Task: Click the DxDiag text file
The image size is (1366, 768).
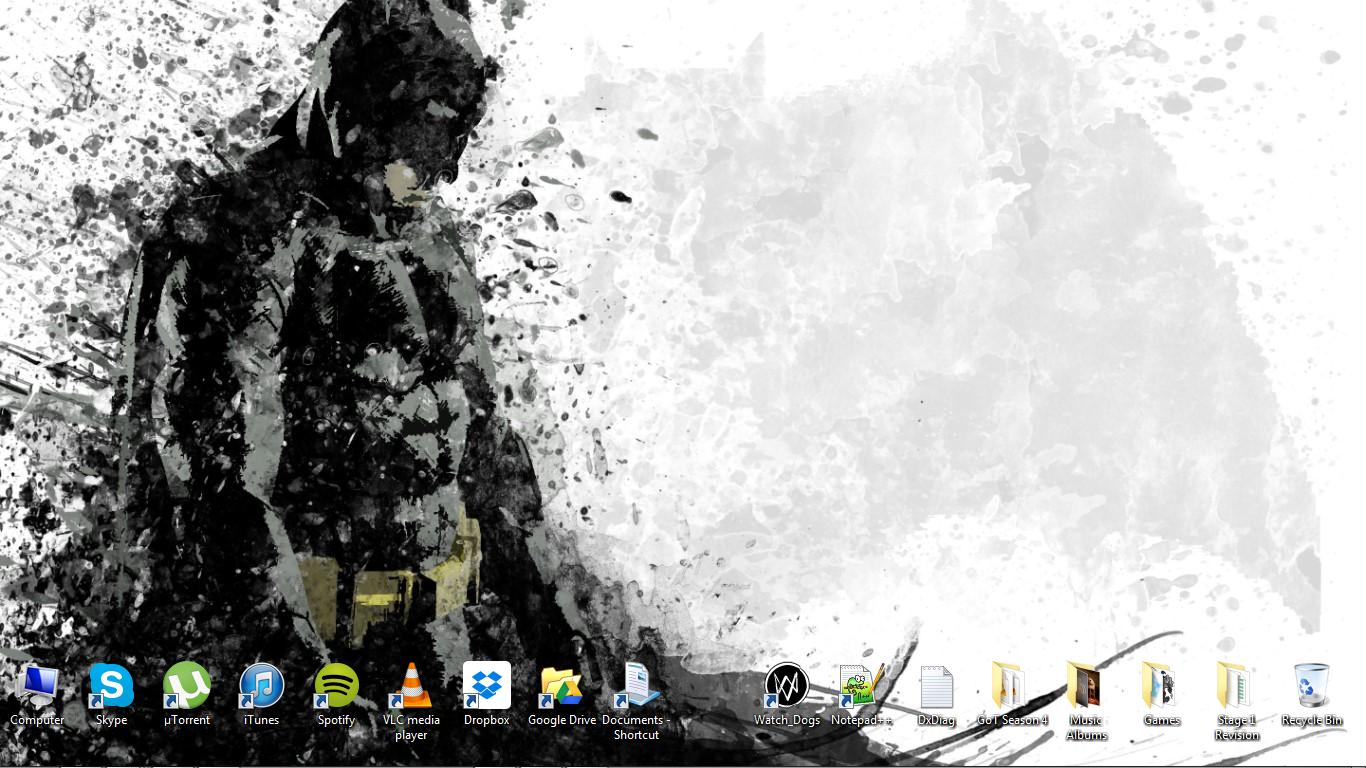Action: coord(937,686)
